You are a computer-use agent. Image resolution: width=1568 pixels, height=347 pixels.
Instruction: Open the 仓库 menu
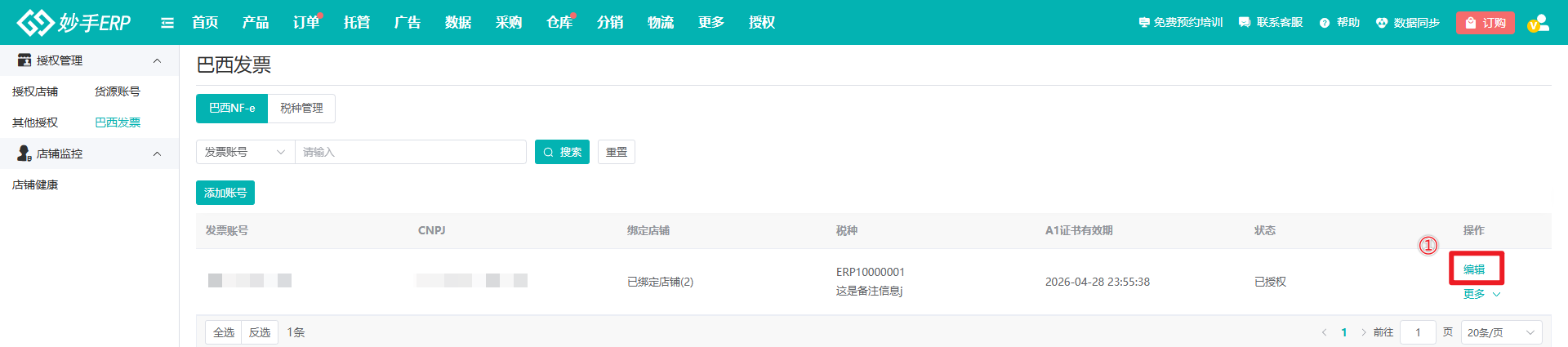559,23
